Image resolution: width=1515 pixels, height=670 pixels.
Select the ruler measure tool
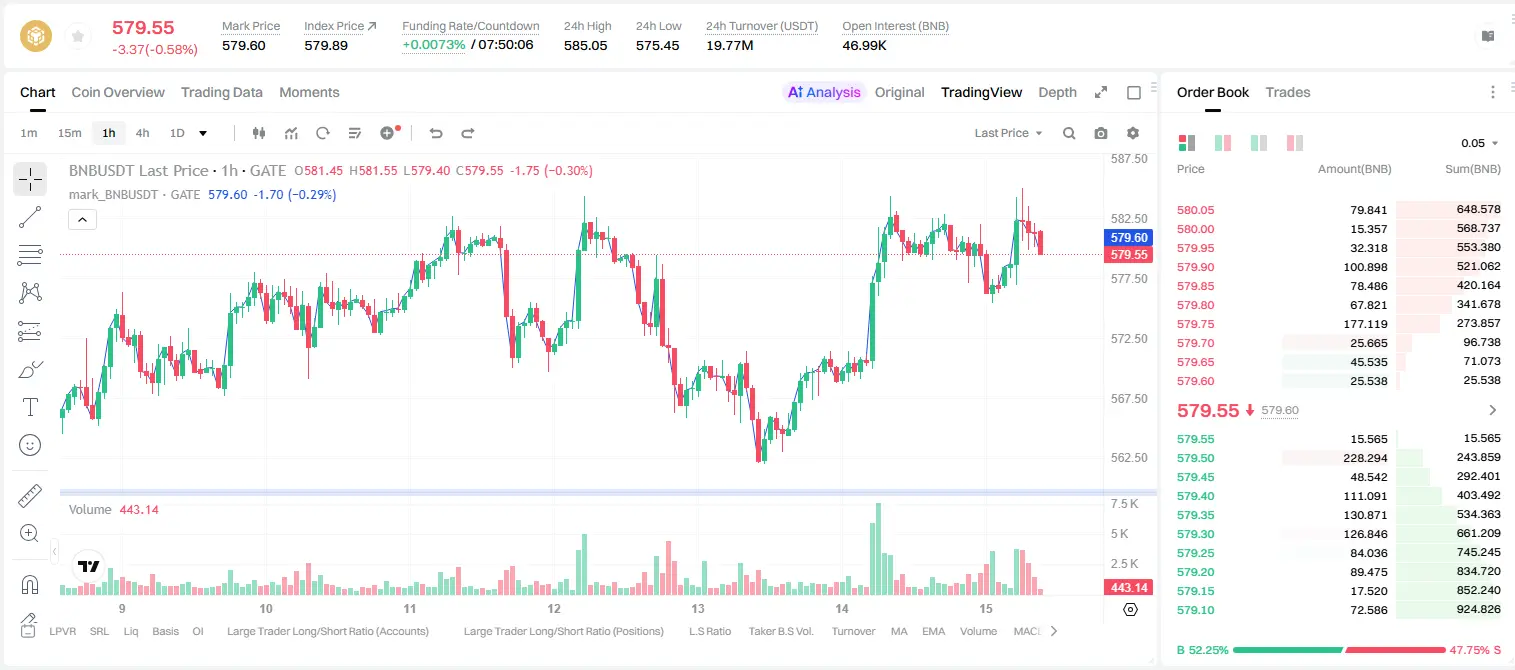click(30, 496)
